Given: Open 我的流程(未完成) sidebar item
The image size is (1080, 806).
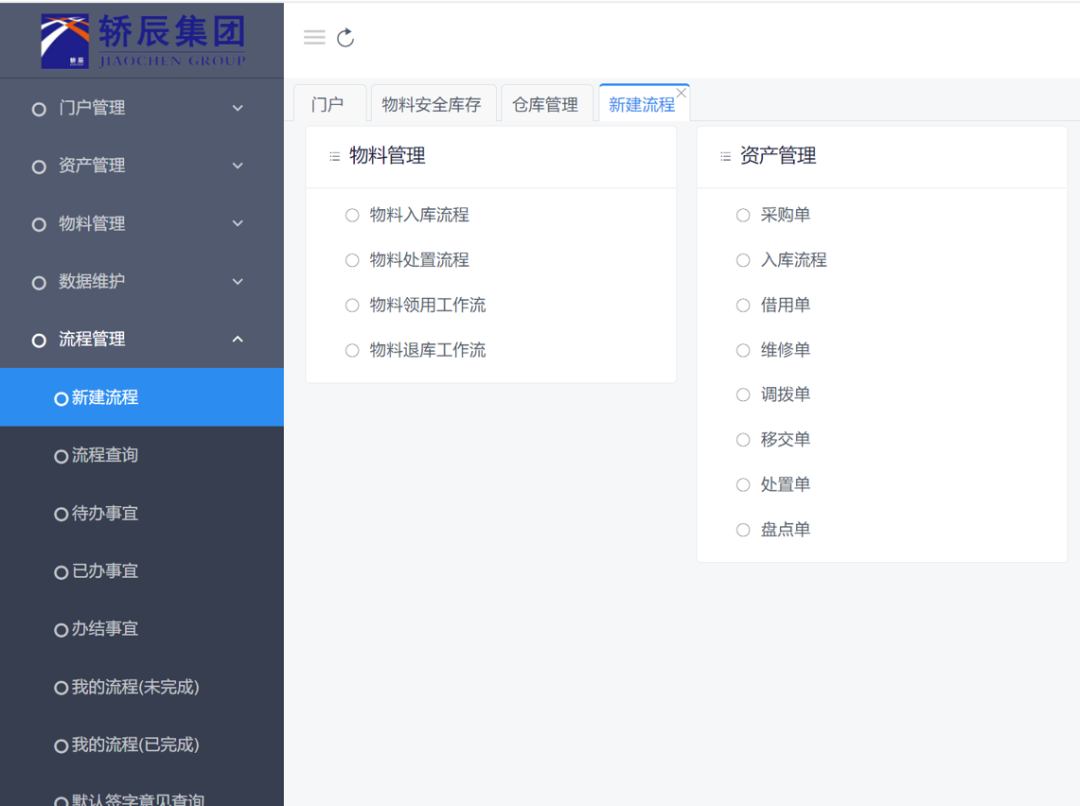Looking at the screenshot, I should pos(134,687).
